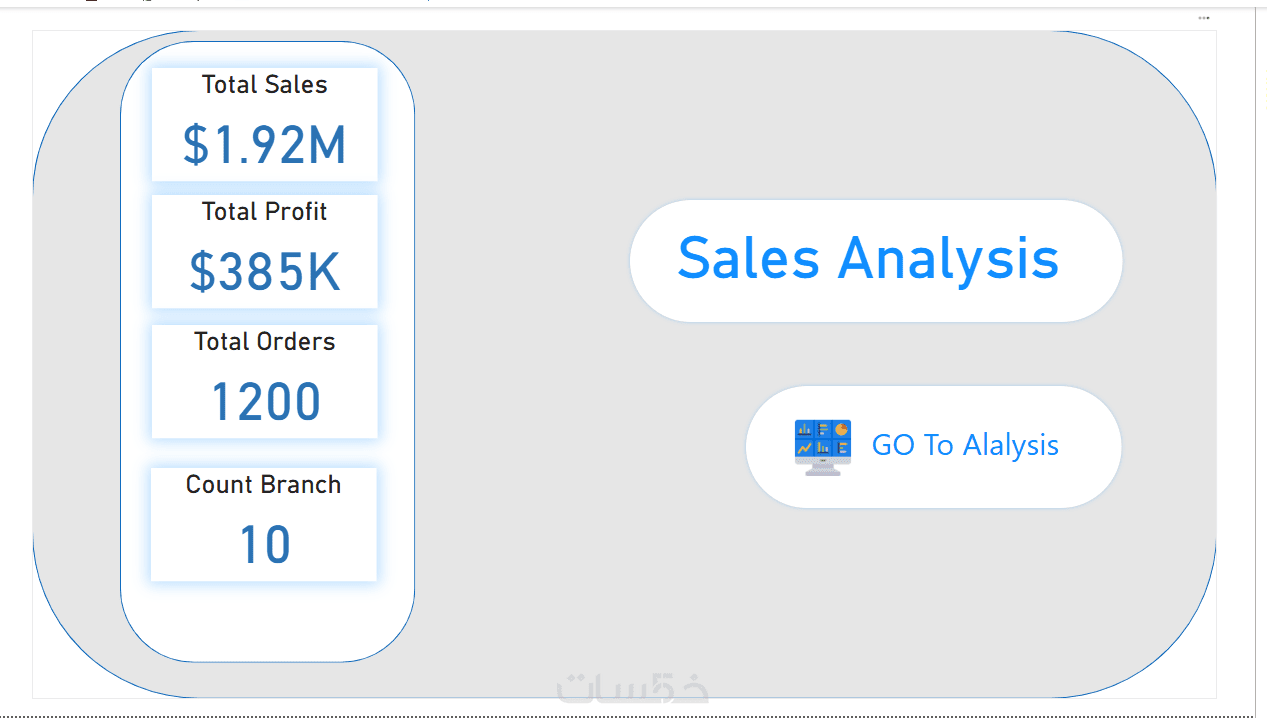Click gray background below the GO To Alalysis button
Image resolution: width=1267 pixels, height=718 pixels.
930,600
